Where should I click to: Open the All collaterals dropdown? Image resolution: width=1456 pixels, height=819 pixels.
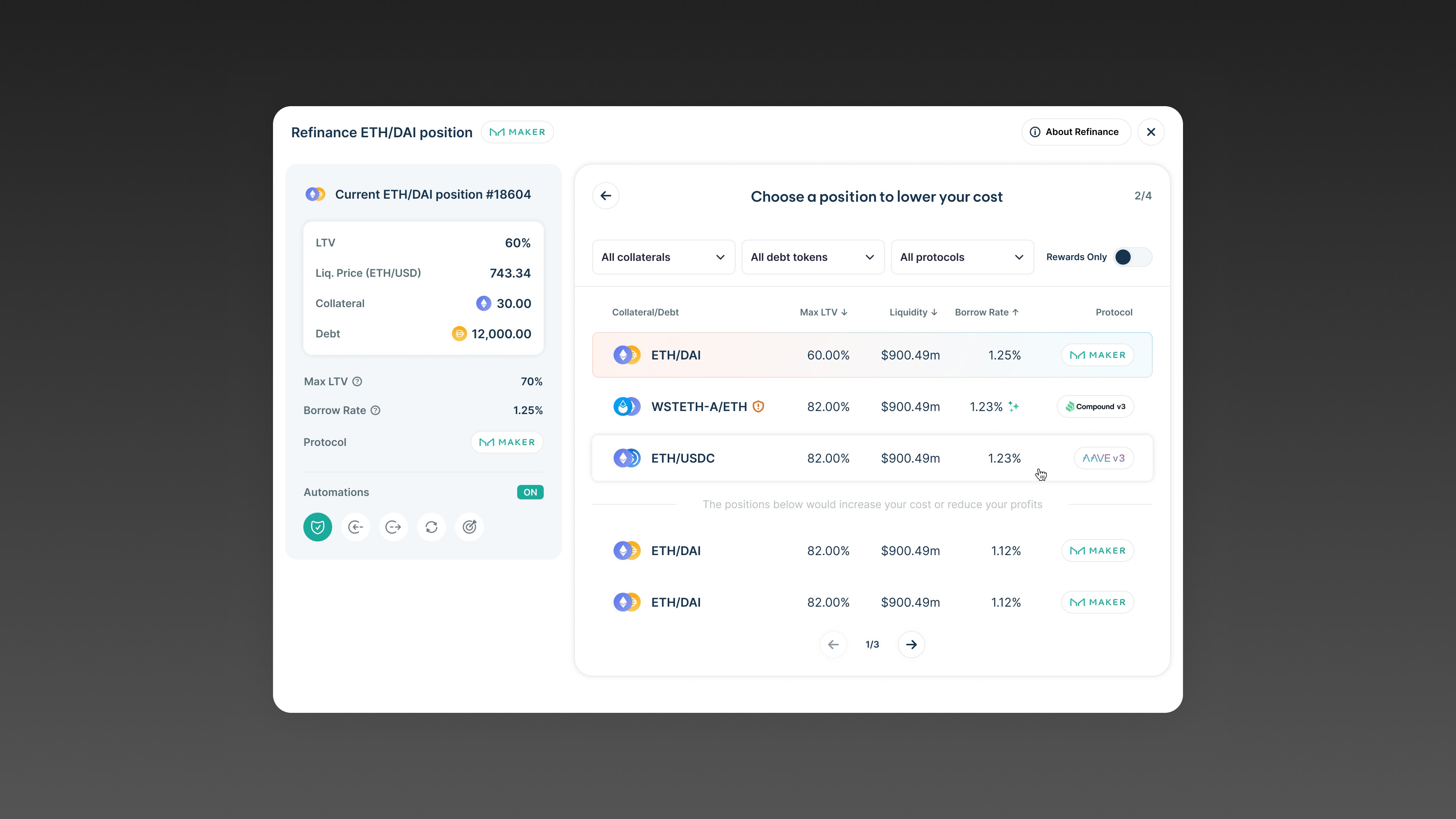point(663,257)
